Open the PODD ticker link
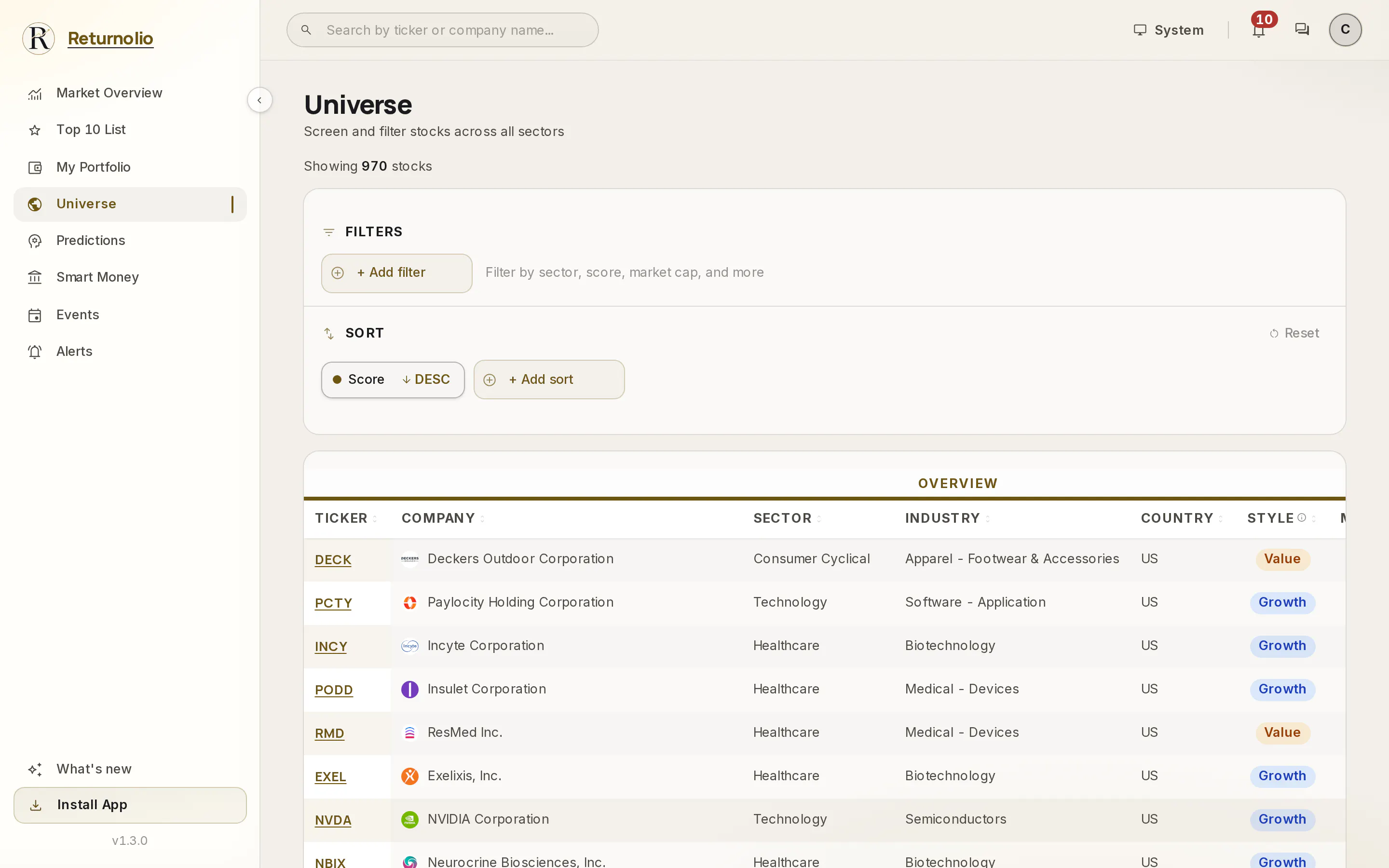 pyautogui.click(x=333, y=690)
